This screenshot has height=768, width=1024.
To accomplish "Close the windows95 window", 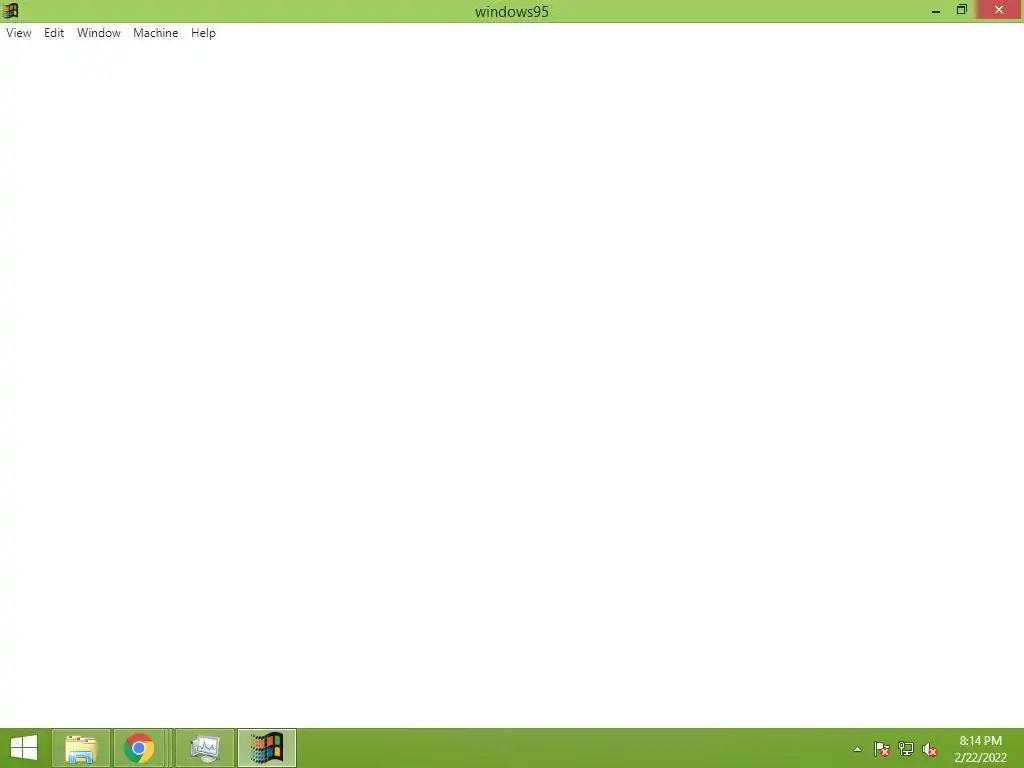I will pyautogui.click(x=999, y=9).
